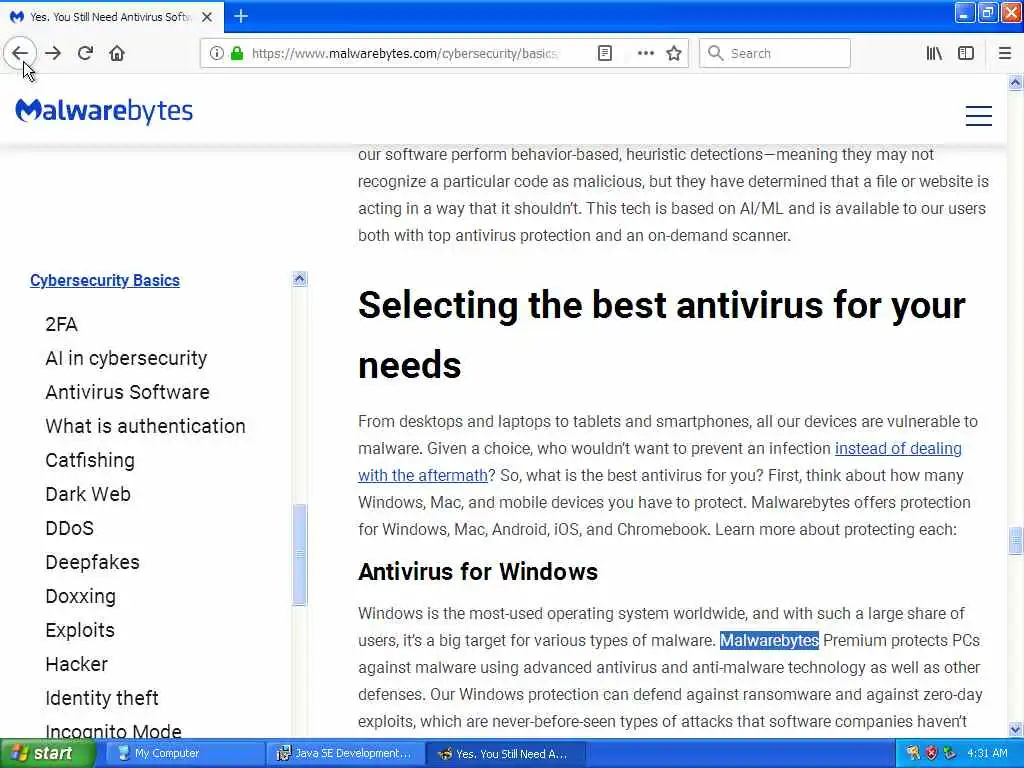Click sidebar list scroll-up arrow
The image size is (1024, 768).
(x=299, y=279)
